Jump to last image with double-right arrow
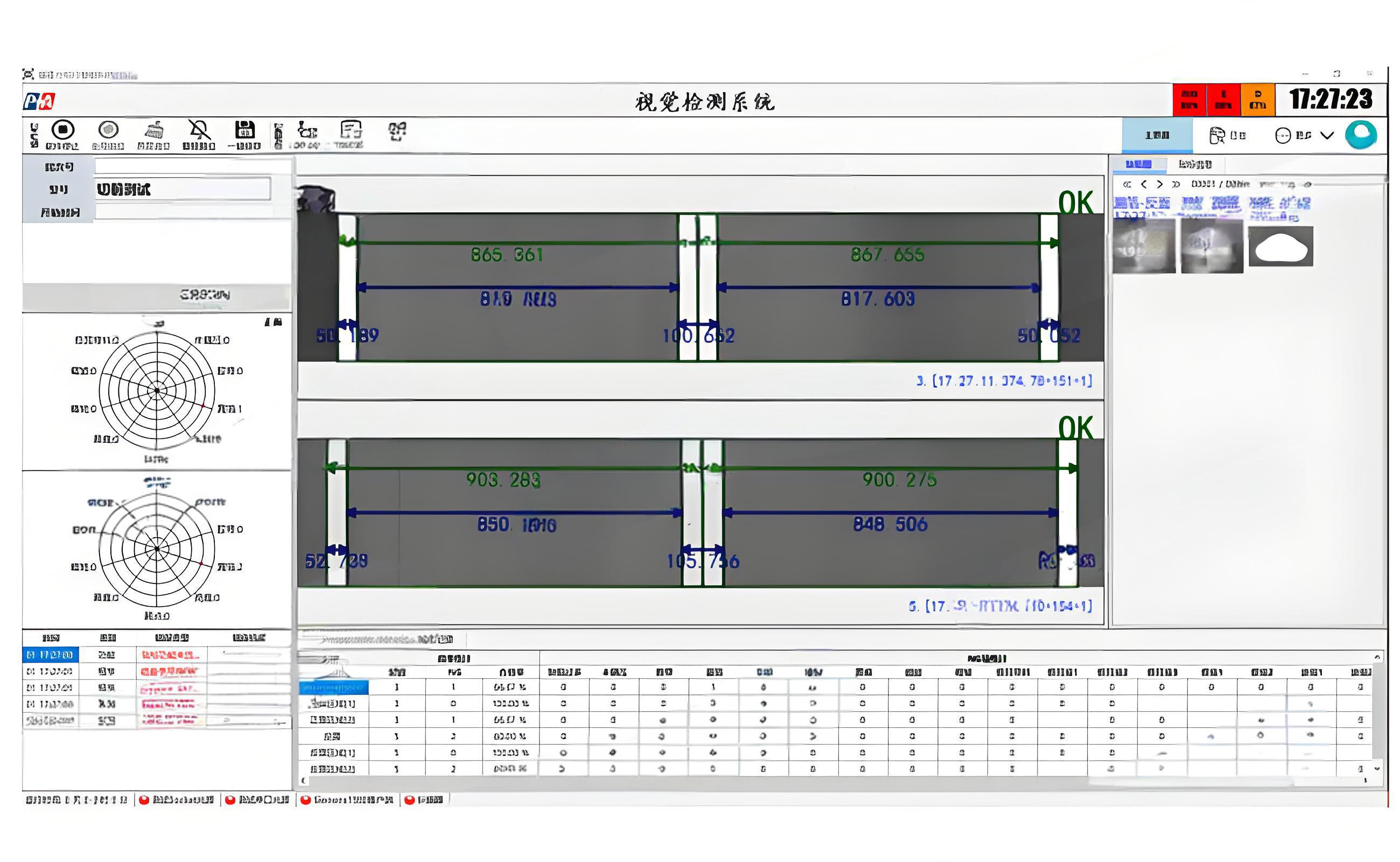This screenshot has height=862, width=1400. click(x=1175, y=184)
